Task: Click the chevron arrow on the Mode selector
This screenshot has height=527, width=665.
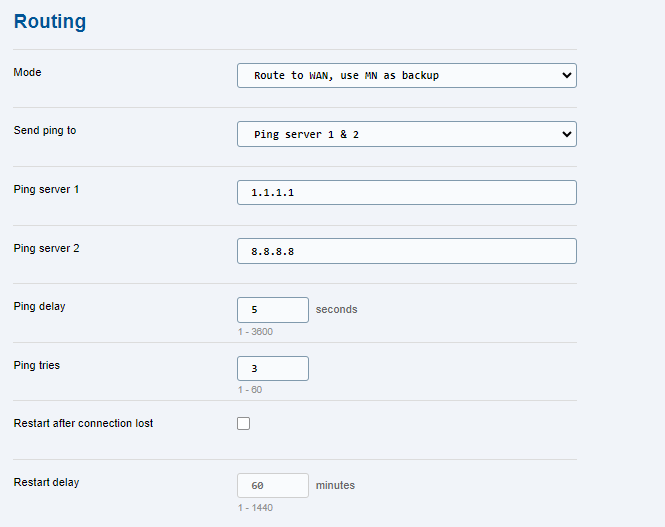Action: (566, 75)
